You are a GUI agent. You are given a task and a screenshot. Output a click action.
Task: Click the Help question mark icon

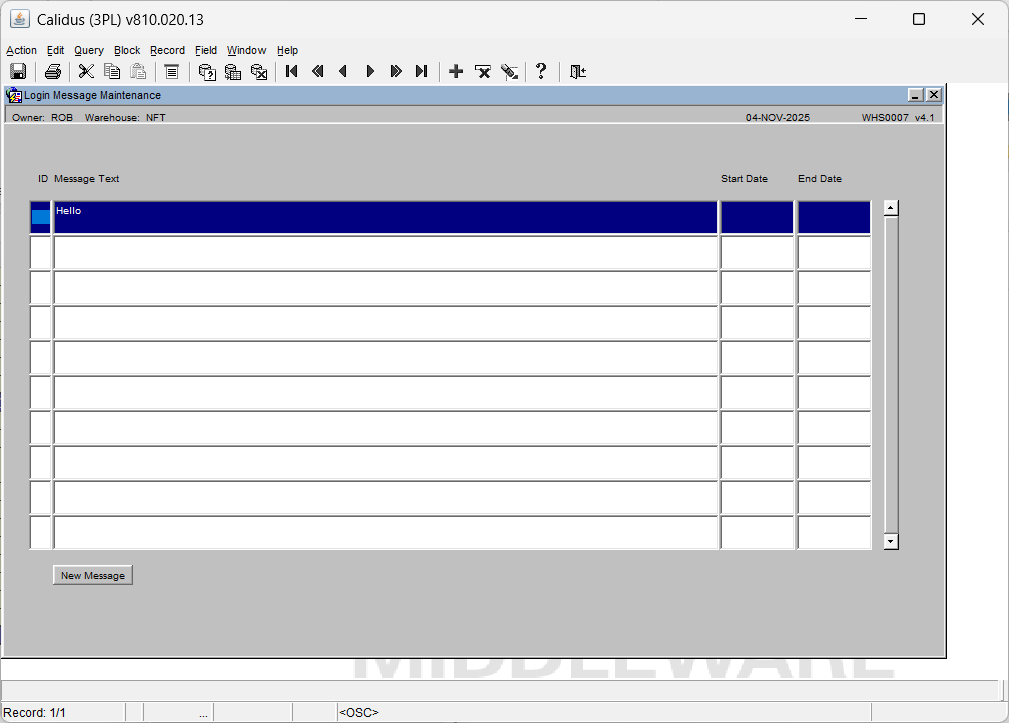[x=541, y=71]
